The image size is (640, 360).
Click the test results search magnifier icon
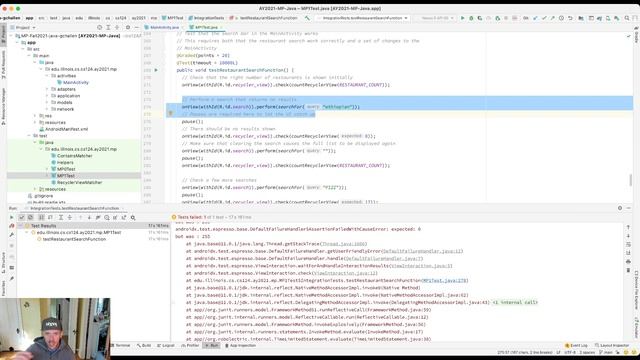click(133, 218)
